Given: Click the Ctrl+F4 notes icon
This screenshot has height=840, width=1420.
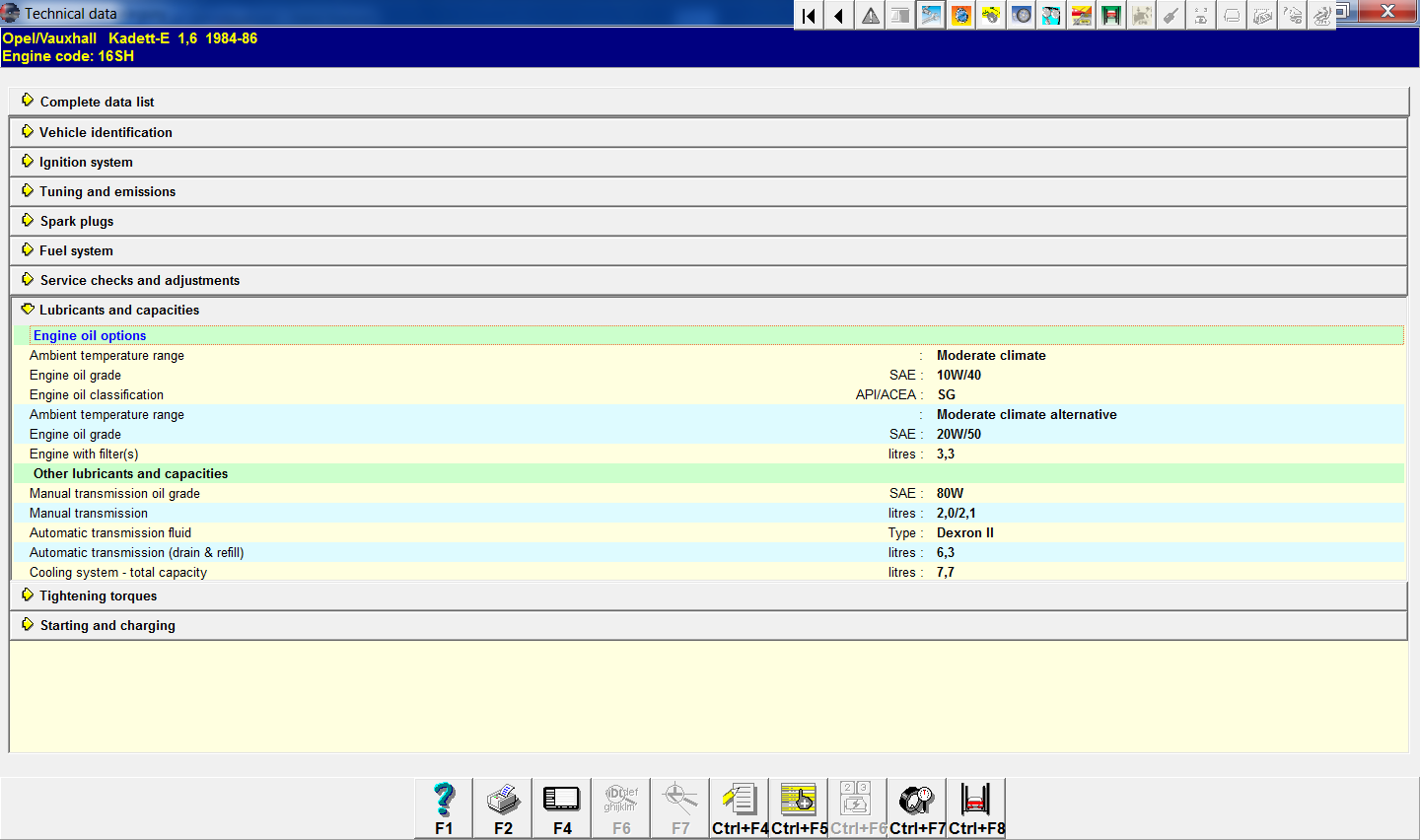Looking at the screenshot, I should click(x=740, y=807).
